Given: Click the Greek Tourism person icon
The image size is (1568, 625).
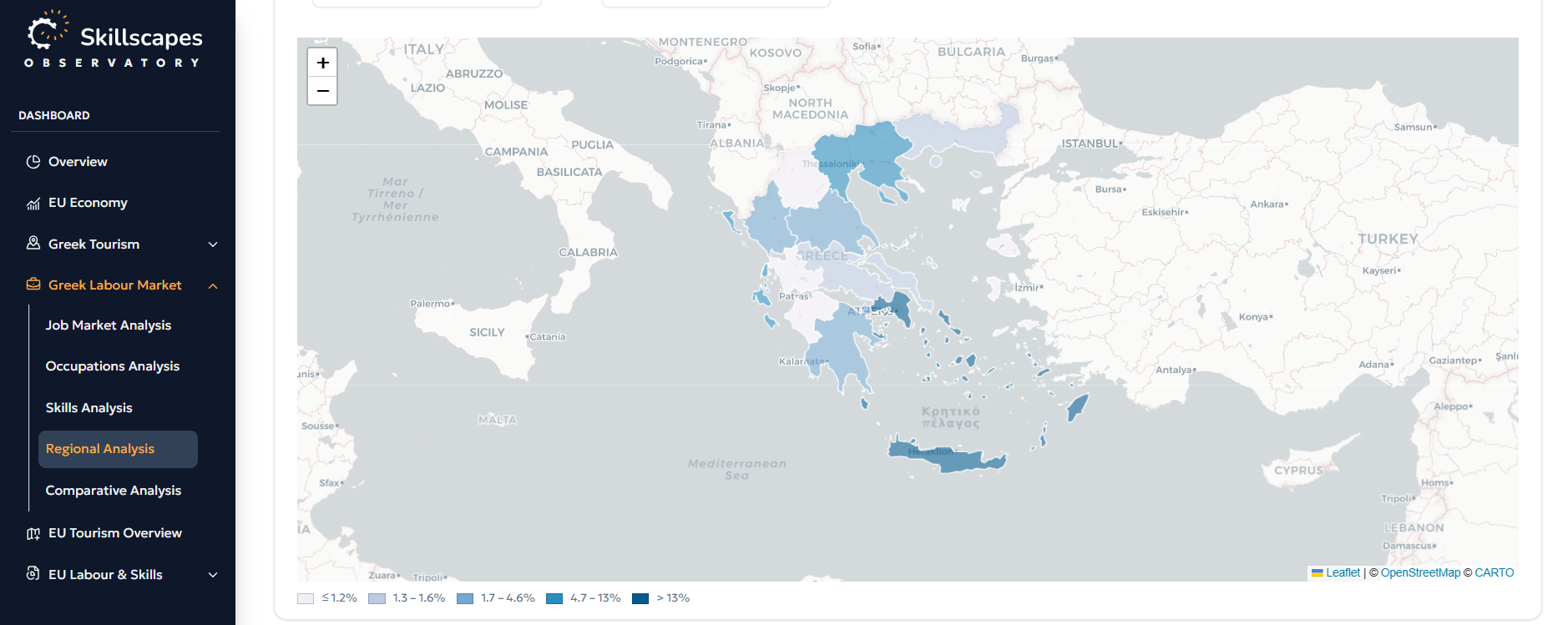Looking at the screenshot, I should 33,243.
